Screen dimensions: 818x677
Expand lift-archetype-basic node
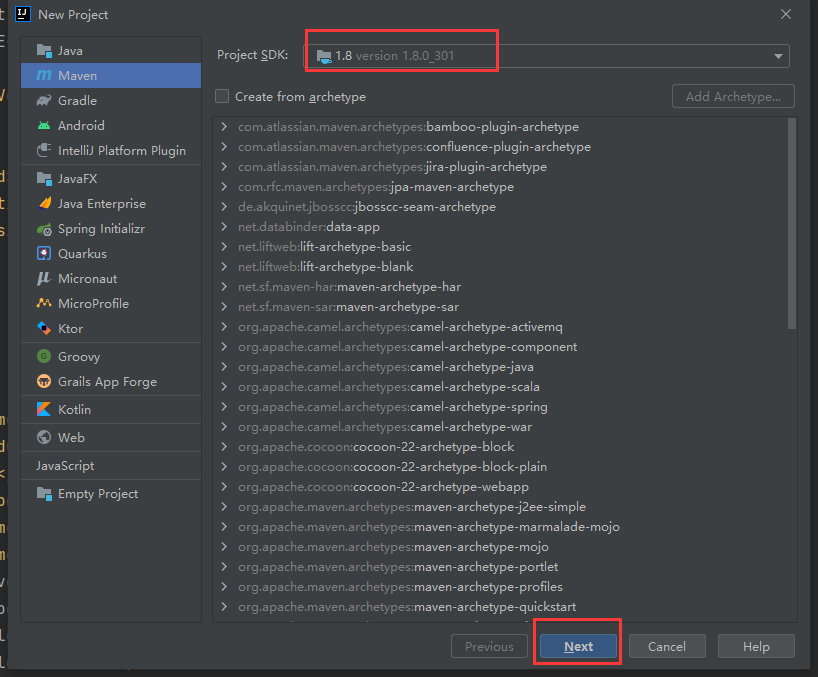tap(224, 246)
